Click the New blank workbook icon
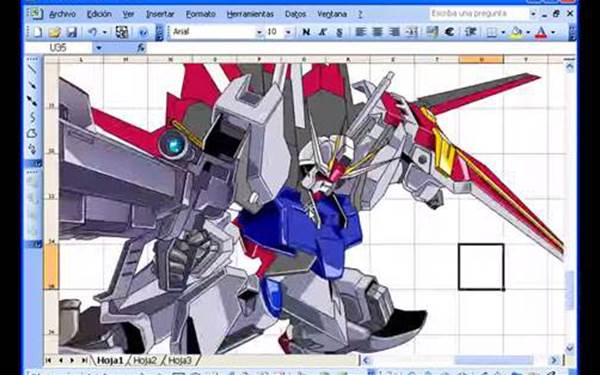The height and width of the screenshot is (375, 600). pos(38,32)
